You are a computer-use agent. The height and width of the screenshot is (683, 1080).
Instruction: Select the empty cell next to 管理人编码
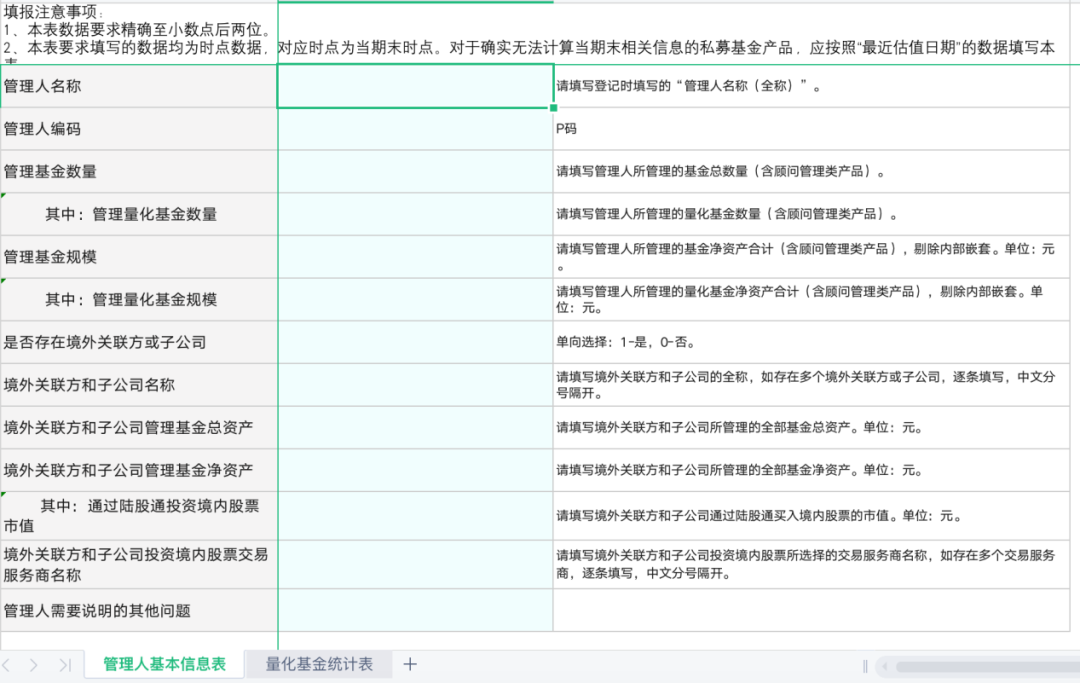point(413,129)
